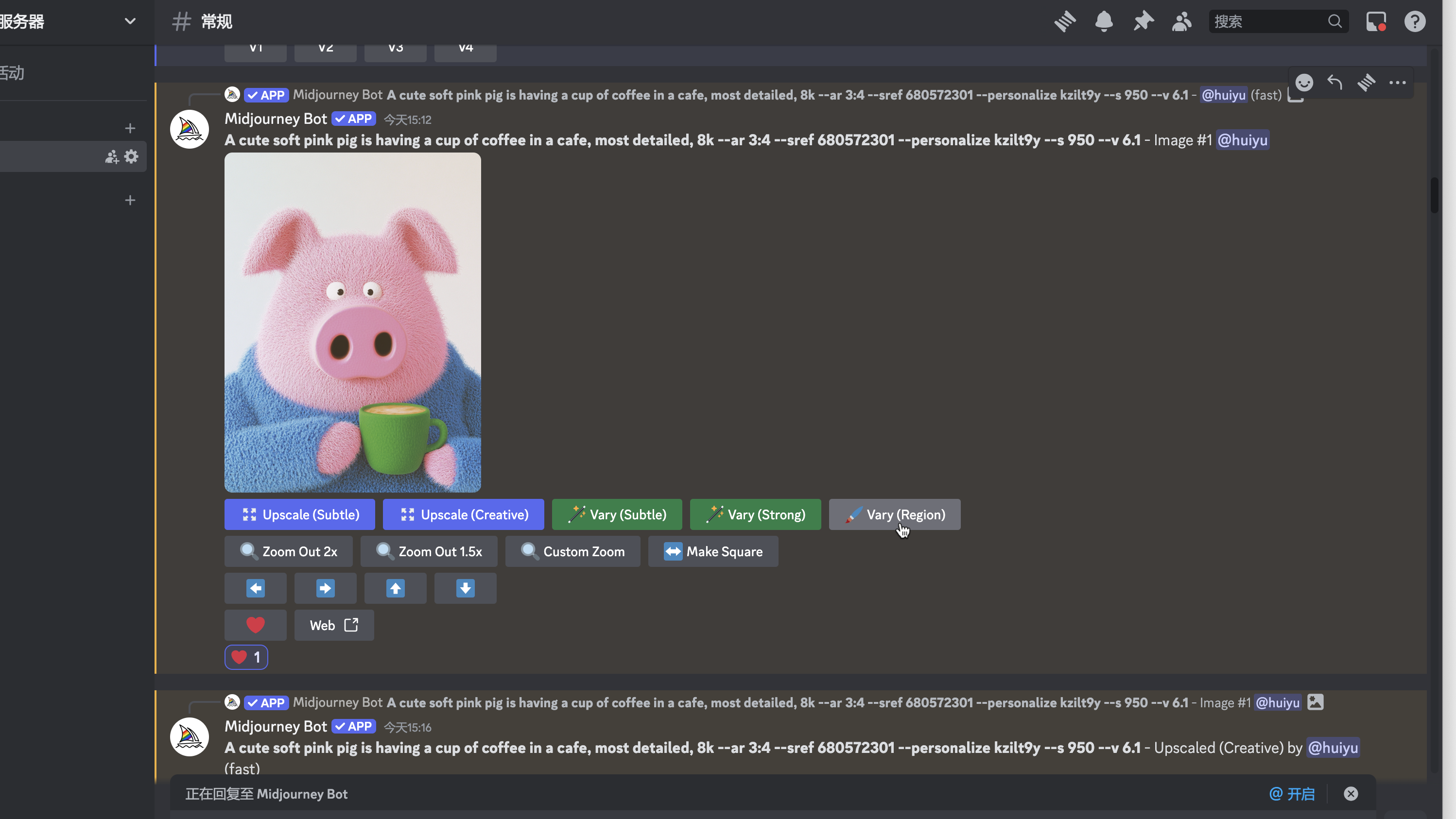This screenshot has height=819, width=1456.
Task: Click Make Square button
Action: 713,551
